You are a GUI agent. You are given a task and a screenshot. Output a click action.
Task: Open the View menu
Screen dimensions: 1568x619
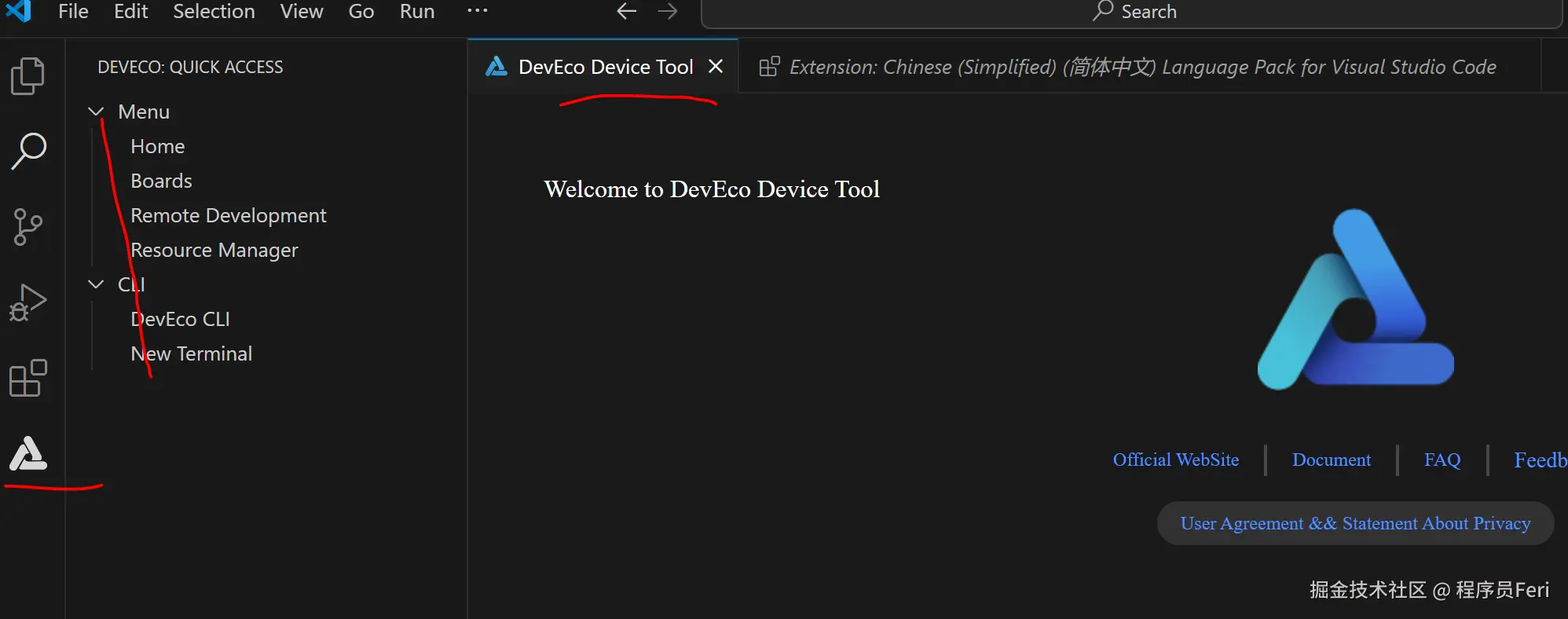tap(302, 12)
